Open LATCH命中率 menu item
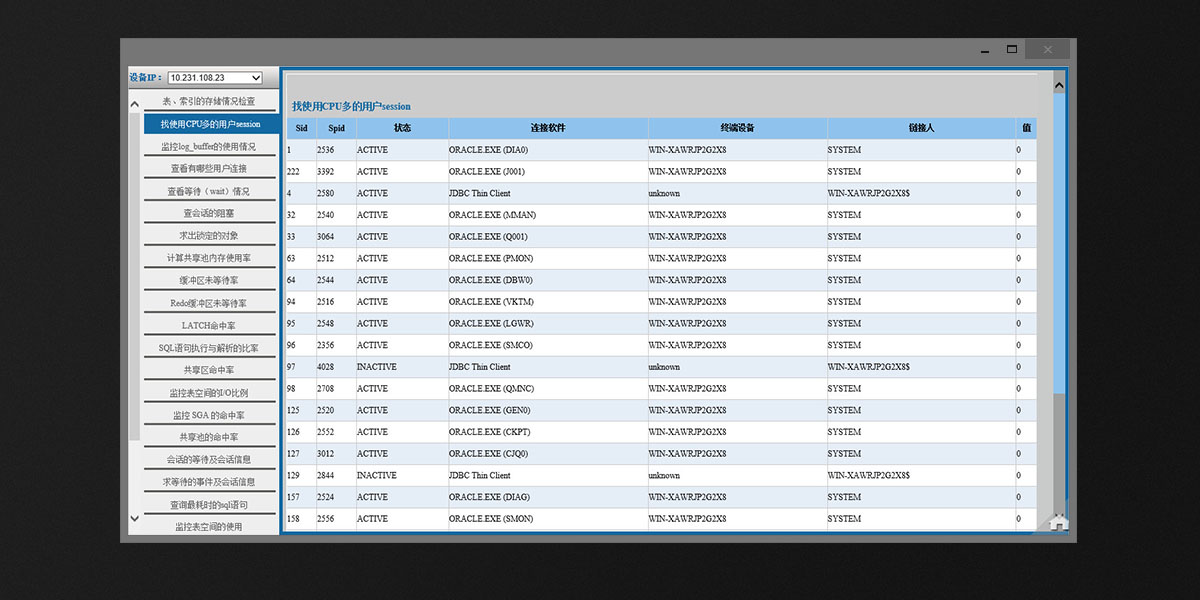Viewport: 1200px width, 600px height. (209, 326)
